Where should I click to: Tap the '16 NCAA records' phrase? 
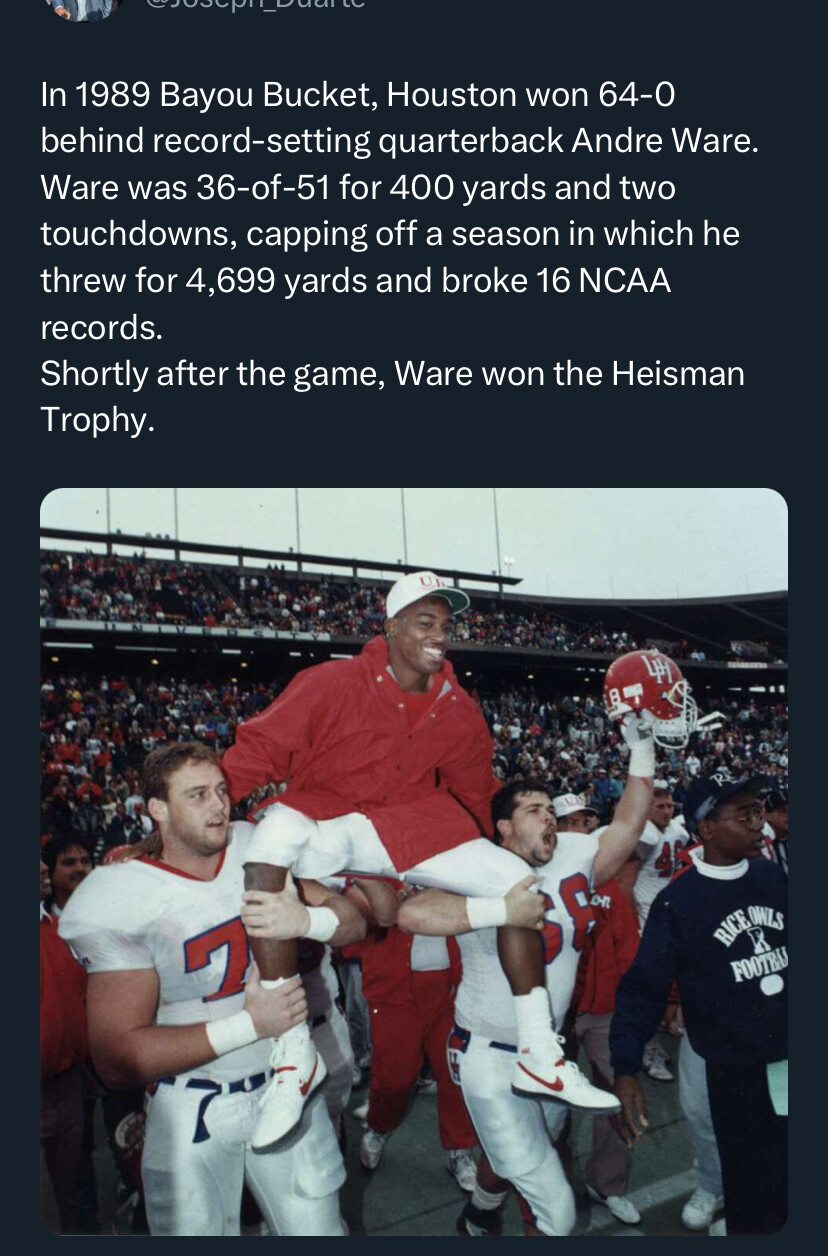356,304
